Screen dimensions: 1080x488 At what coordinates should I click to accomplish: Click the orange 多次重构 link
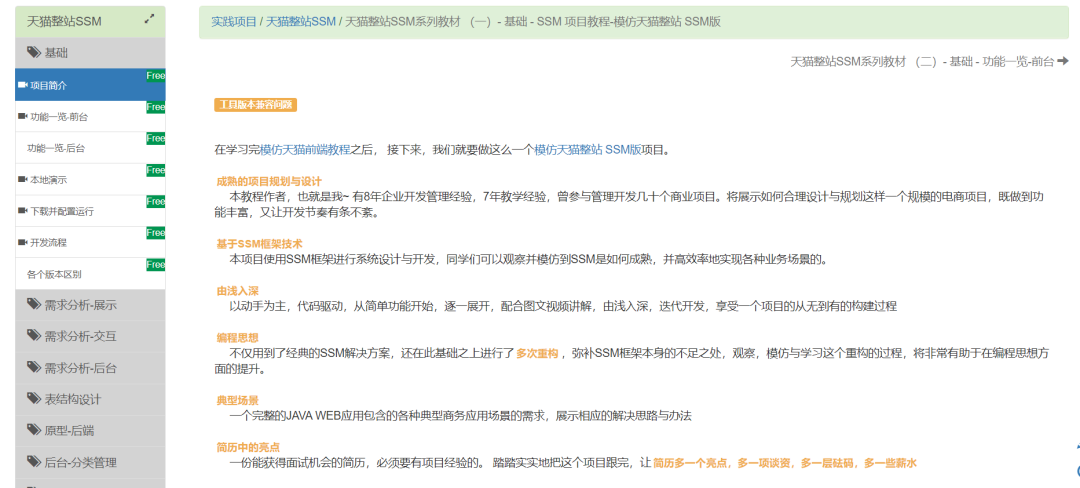tap(537, 353)
